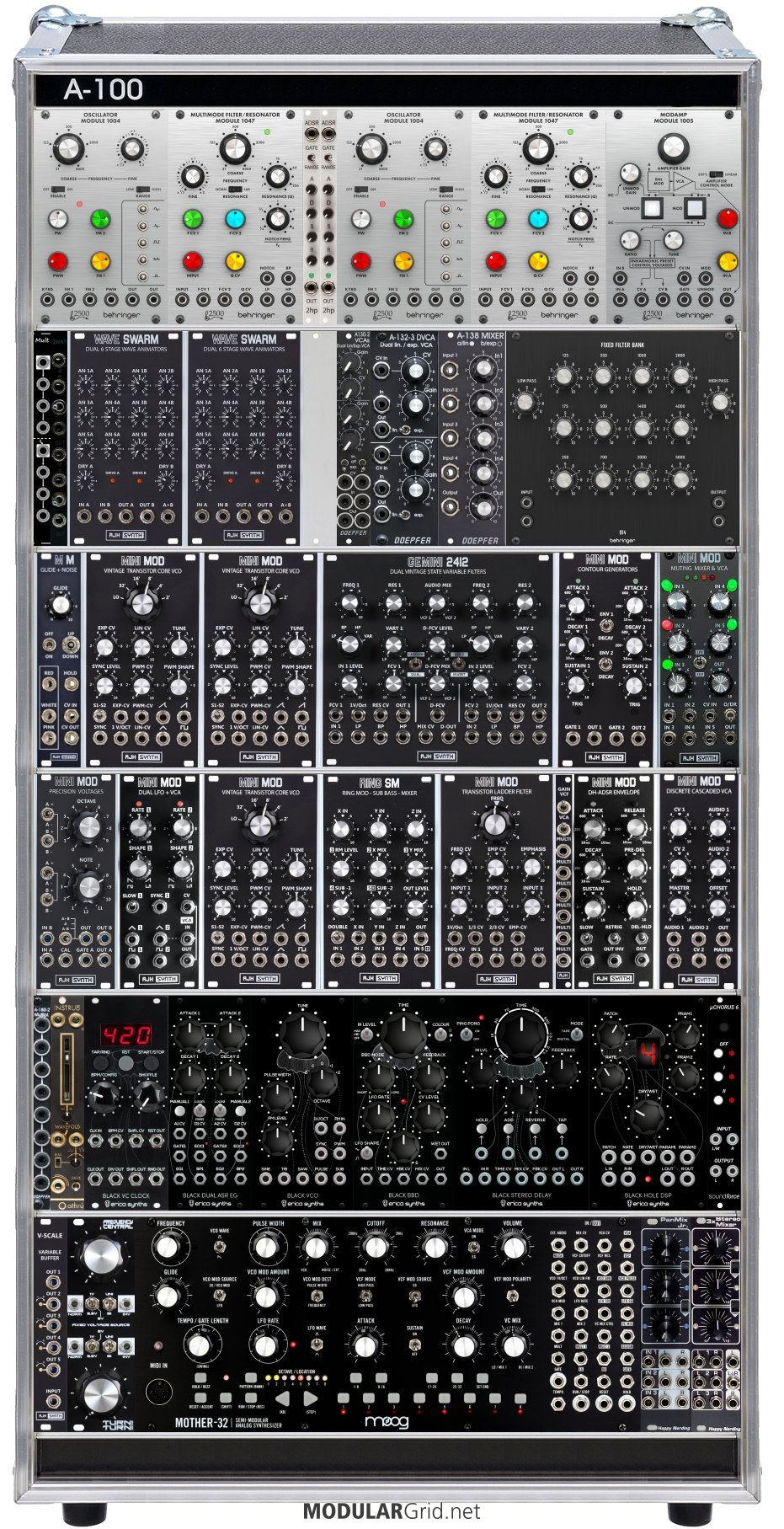Toggle the MODAMP amplifier control mode switch
Screen dimensions: 784x1529
[x=717, y=174]
